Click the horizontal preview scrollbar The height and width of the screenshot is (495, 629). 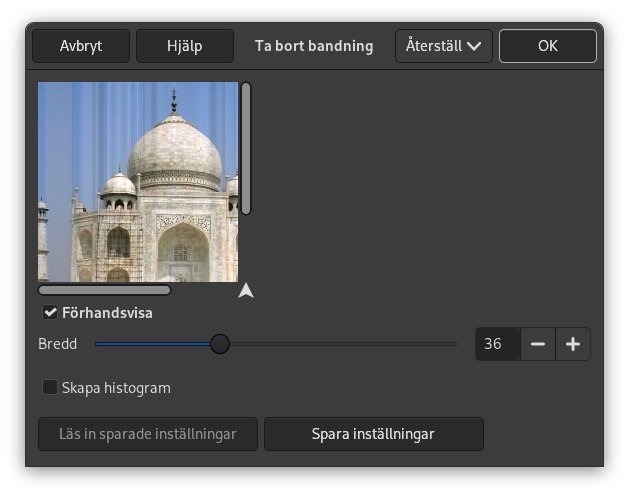(x=104, y=290)
